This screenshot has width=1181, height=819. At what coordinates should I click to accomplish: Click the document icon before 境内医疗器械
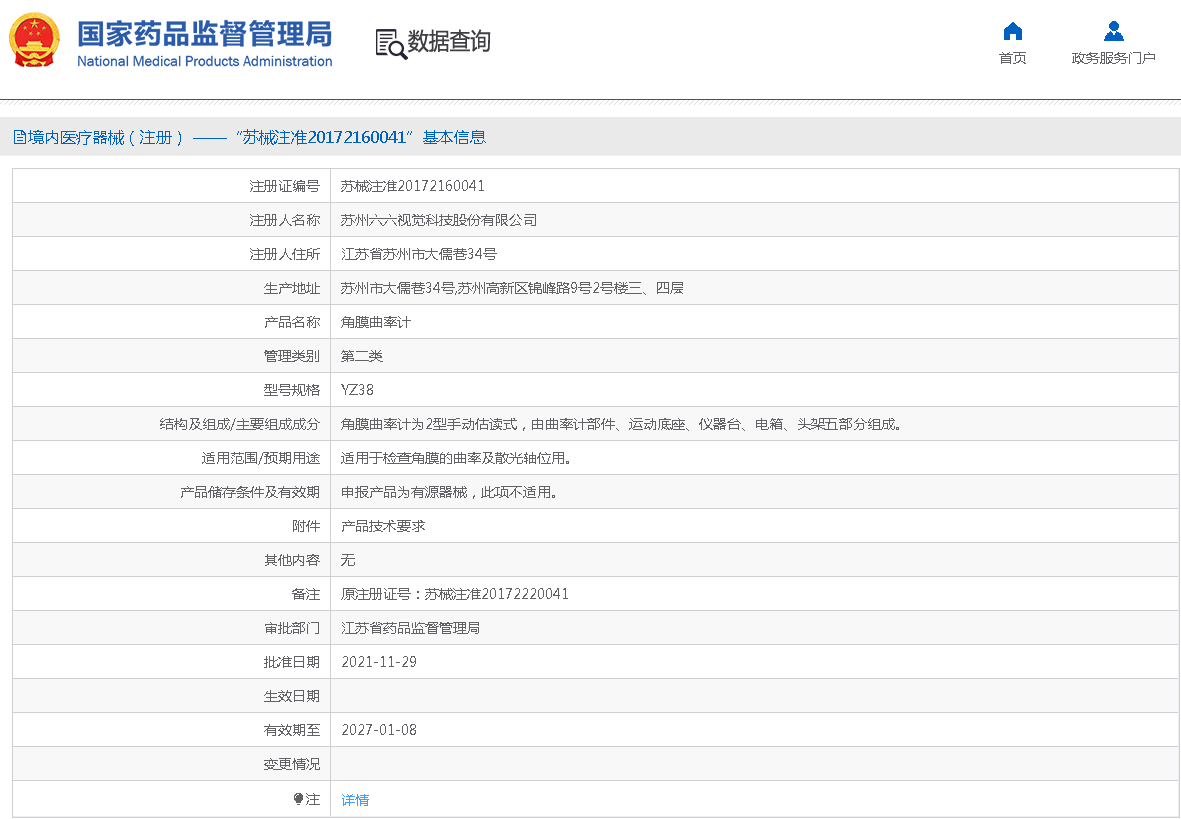19,138
